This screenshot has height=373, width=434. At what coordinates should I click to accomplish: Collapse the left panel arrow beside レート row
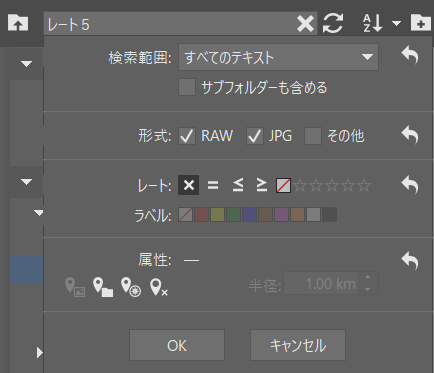26,182
